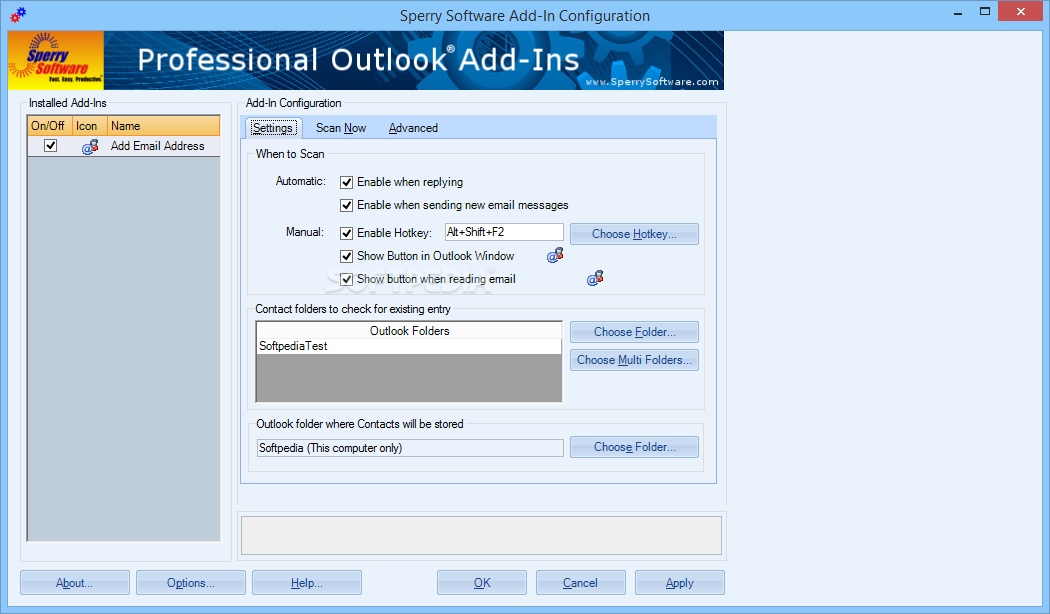1050x614 pixels.
Task: Apply the settings
Action: 680,583
